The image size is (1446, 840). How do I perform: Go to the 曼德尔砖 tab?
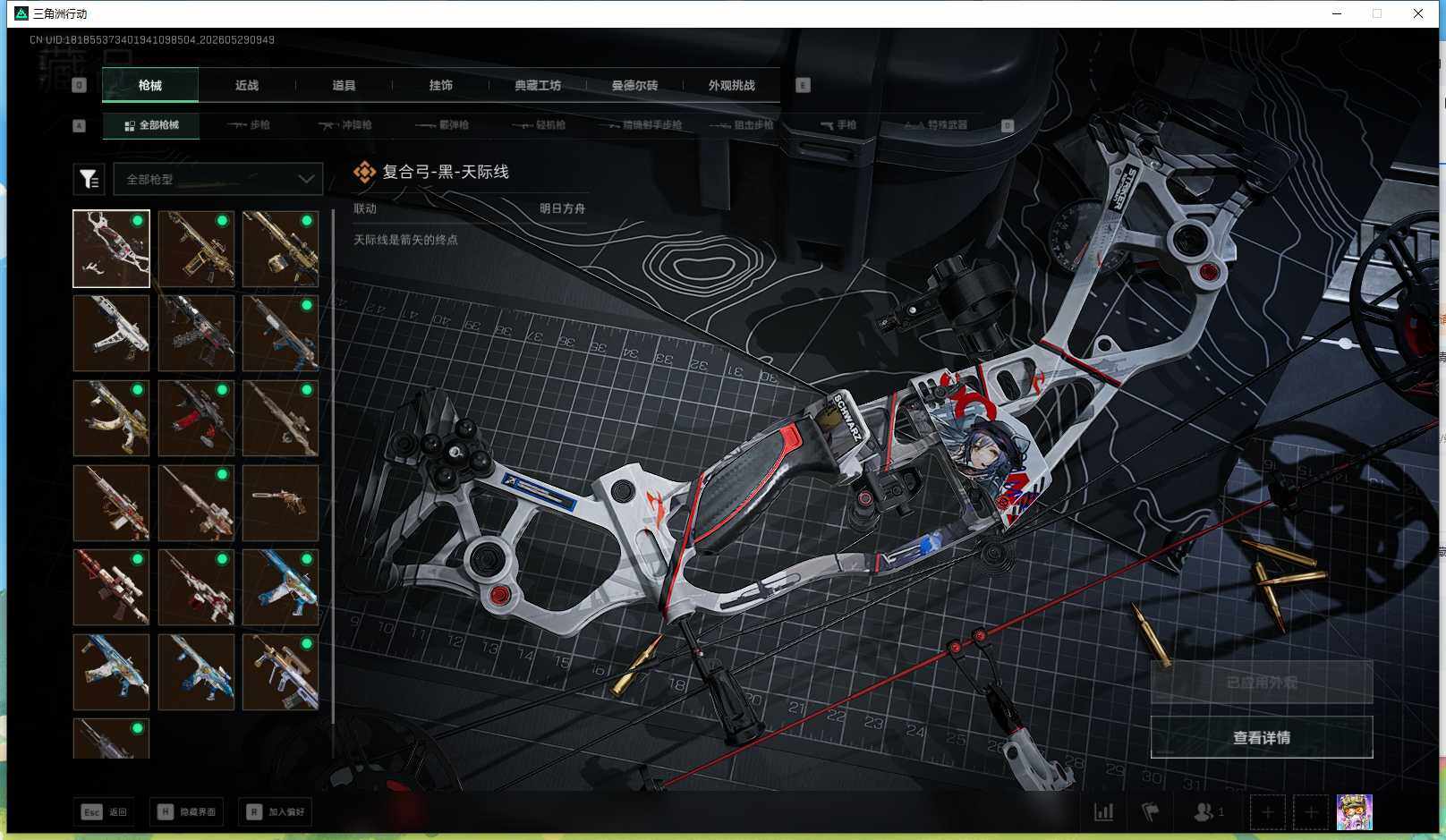click(634, 86)
